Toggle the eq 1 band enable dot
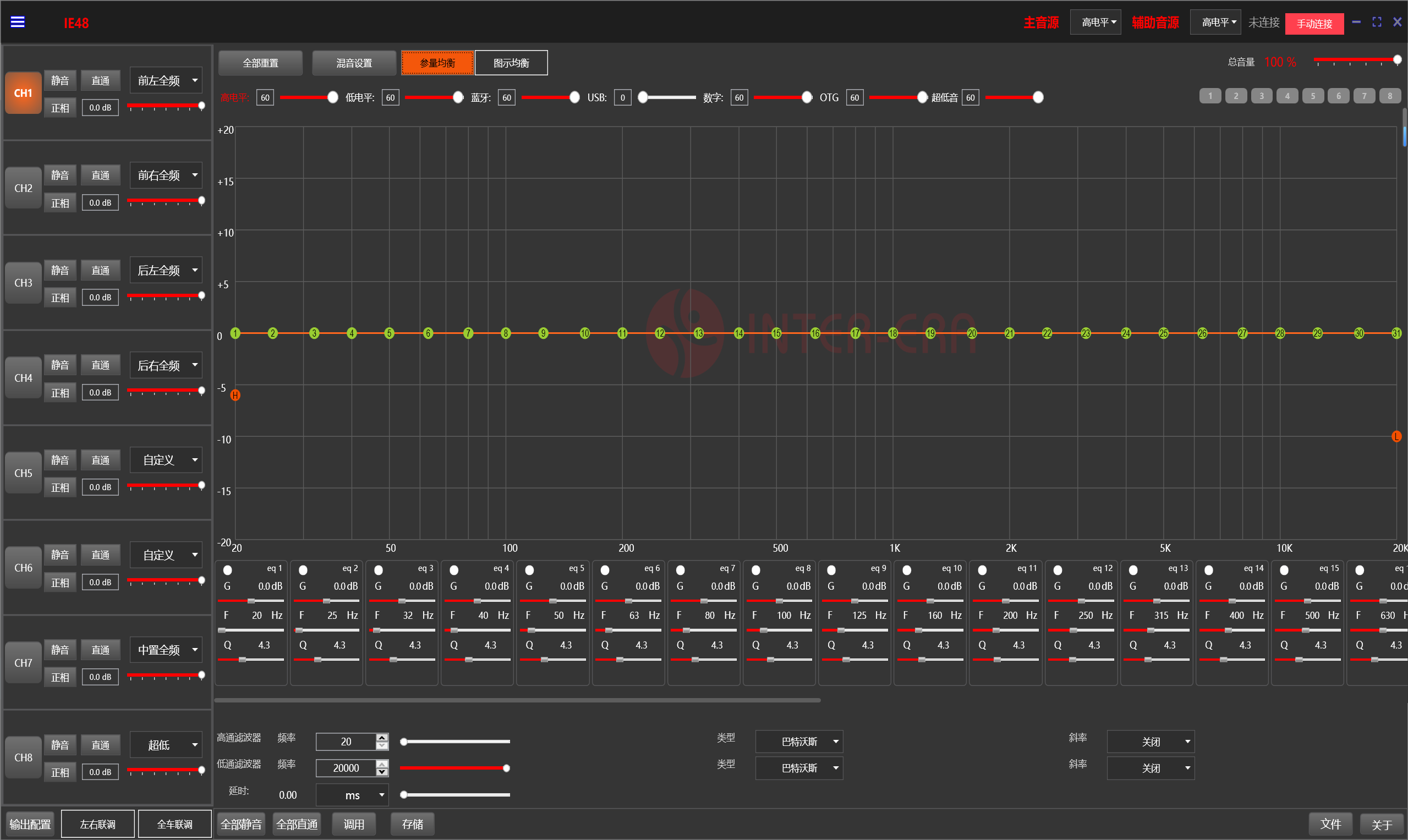 coord(228,570)
